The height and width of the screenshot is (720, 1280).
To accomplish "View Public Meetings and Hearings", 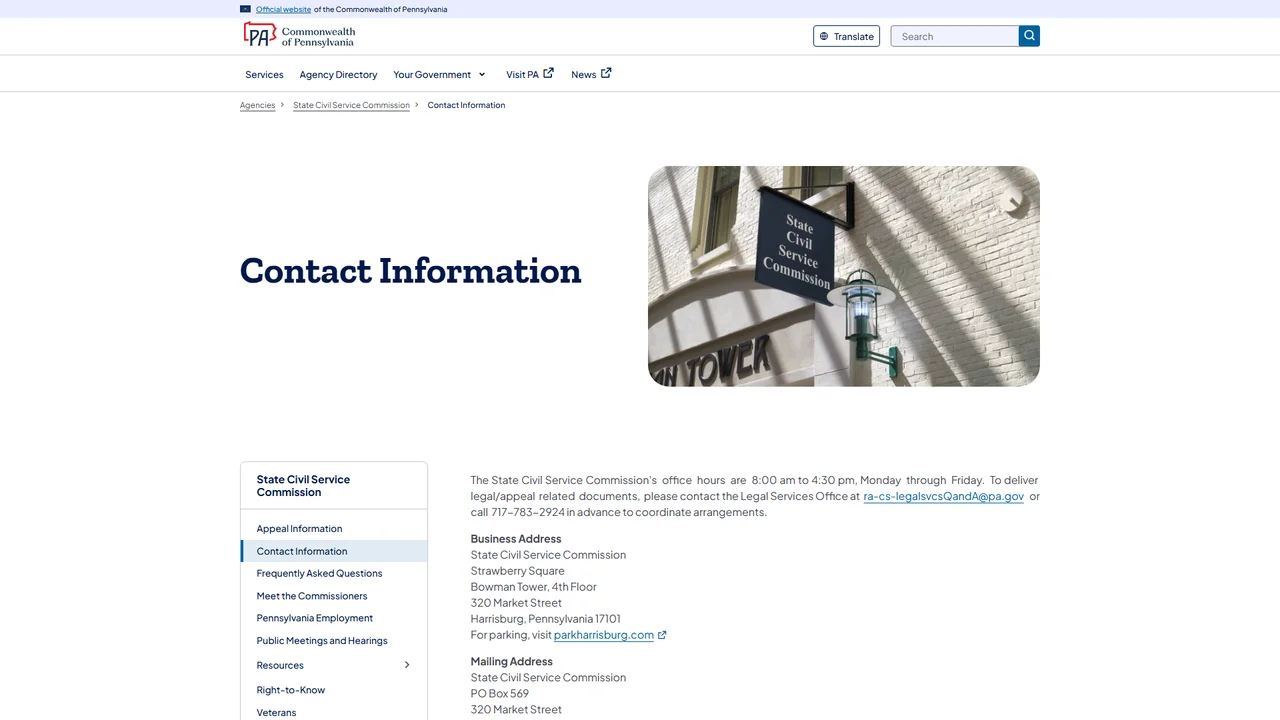I will [x=322, y=641].
